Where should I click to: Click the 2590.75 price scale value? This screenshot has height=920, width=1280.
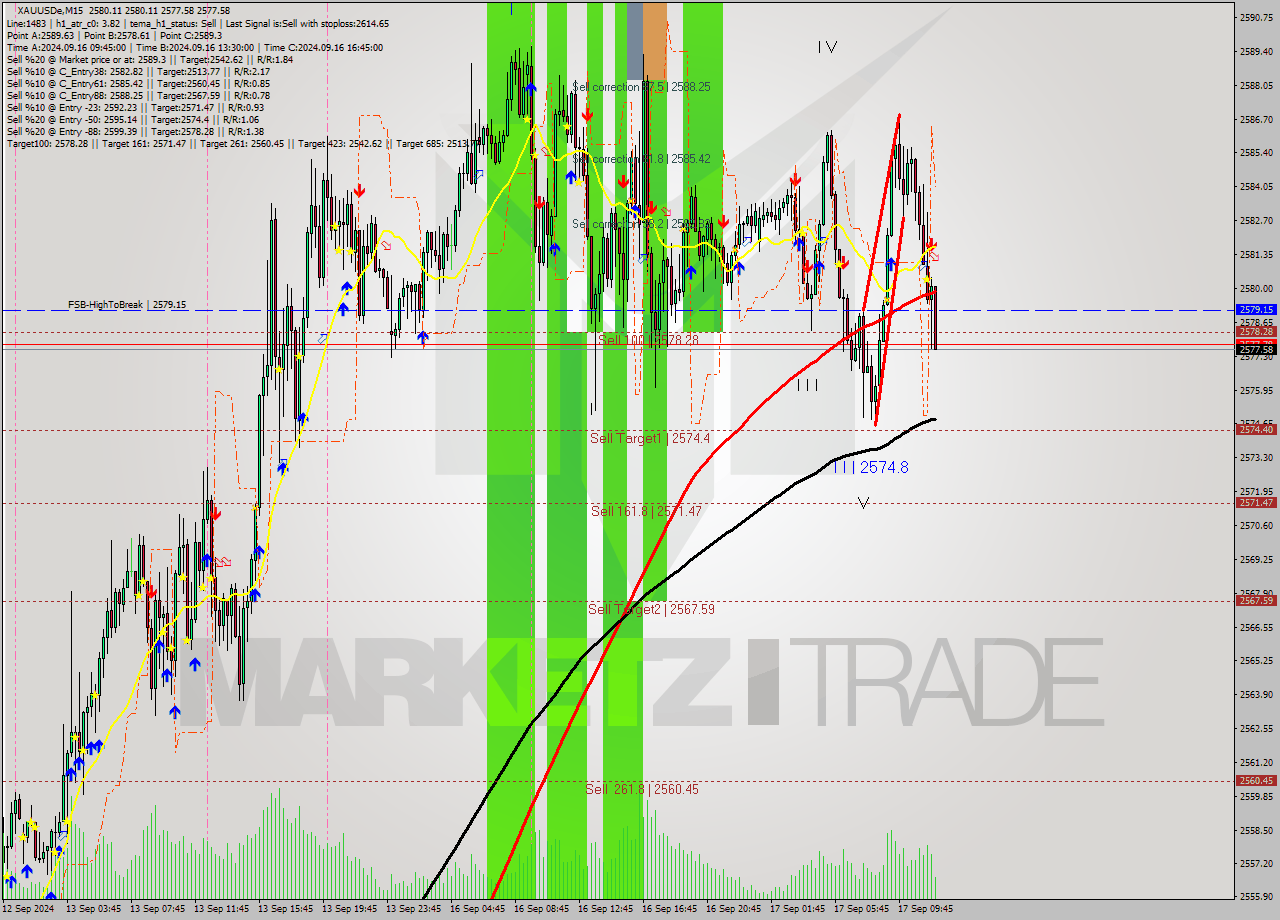(x=1256, y=17)
